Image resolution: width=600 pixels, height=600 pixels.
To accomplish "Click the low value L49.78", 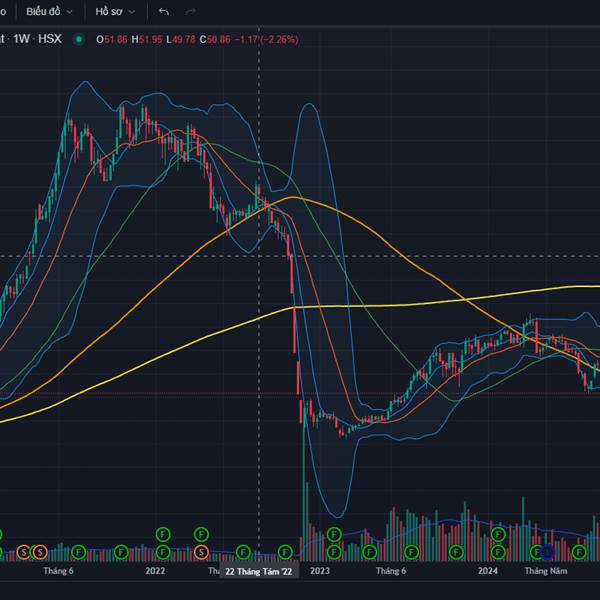I will point(181,39).
